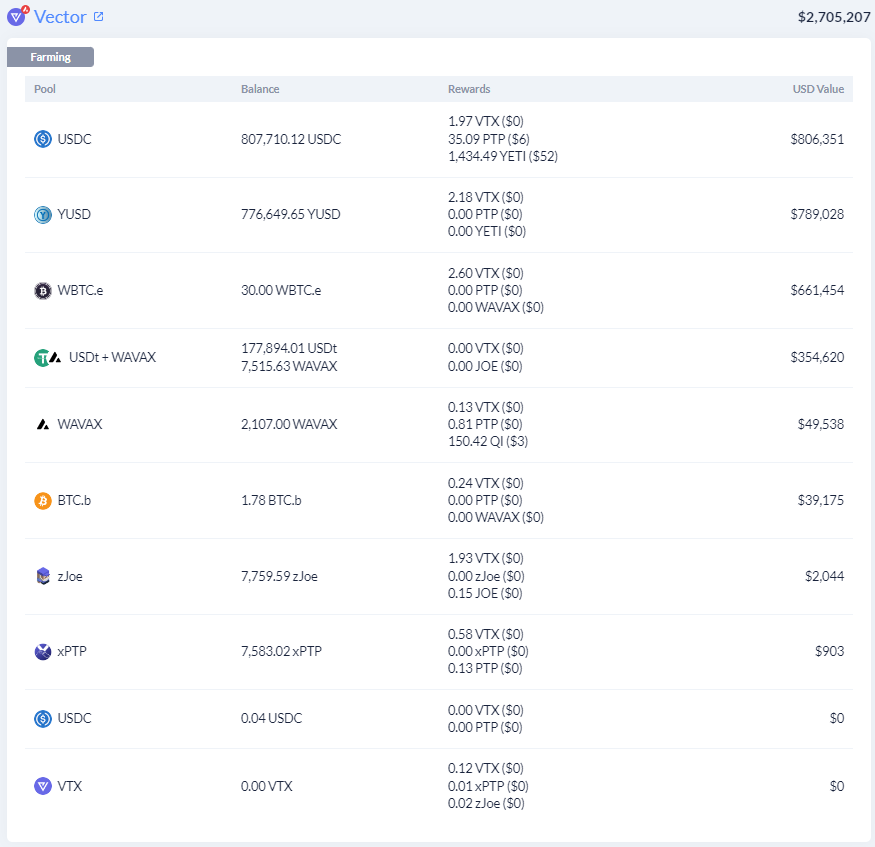Click the WBTC.e pool name

pyautogui.click(x=80, y=290)
